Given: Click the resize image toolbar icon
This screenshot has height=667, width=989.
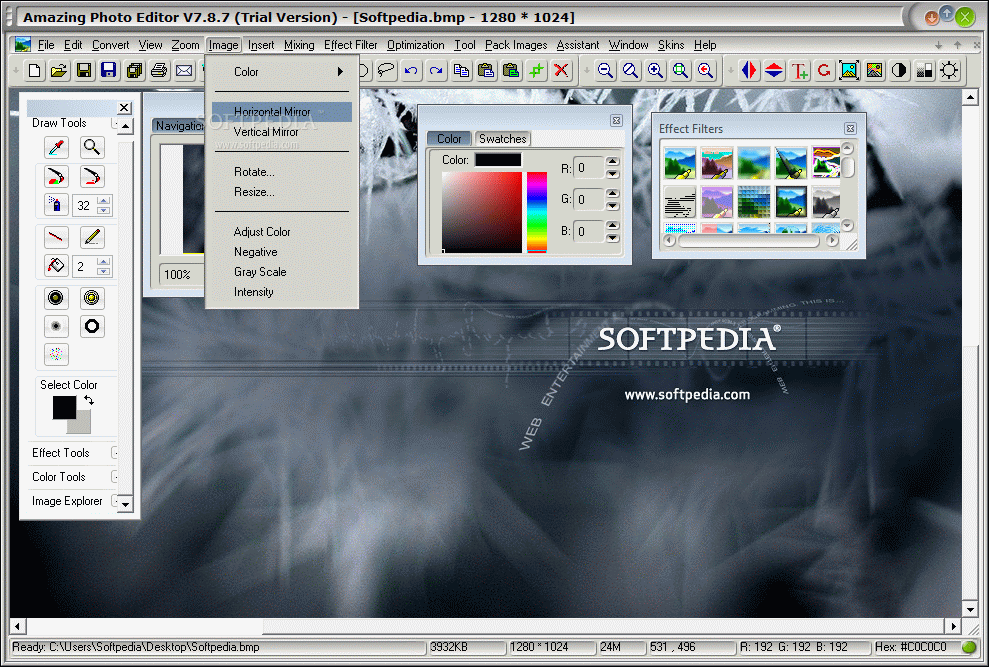Looking at the screenshot, I should coord(849,70).
